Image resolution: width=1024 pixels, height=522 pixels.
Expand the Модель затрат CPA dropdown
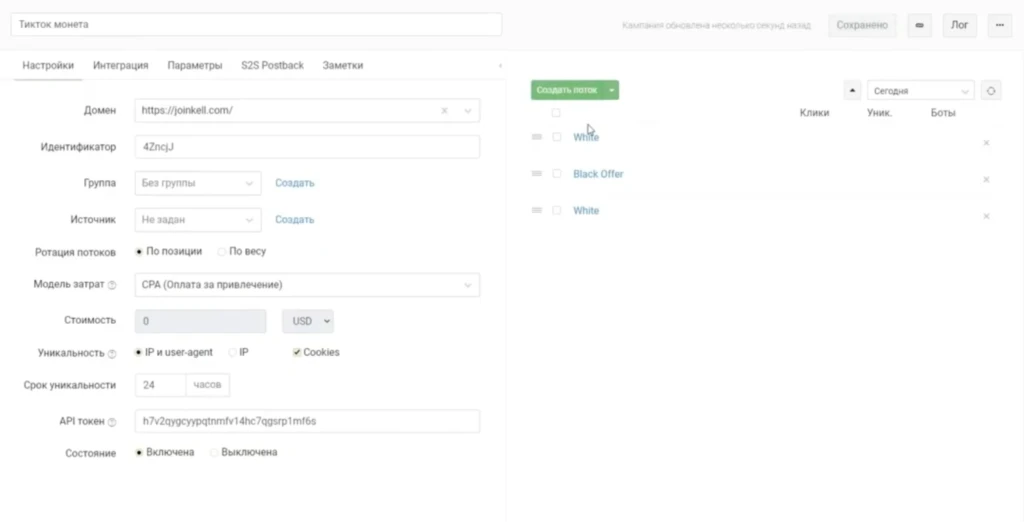307,285
